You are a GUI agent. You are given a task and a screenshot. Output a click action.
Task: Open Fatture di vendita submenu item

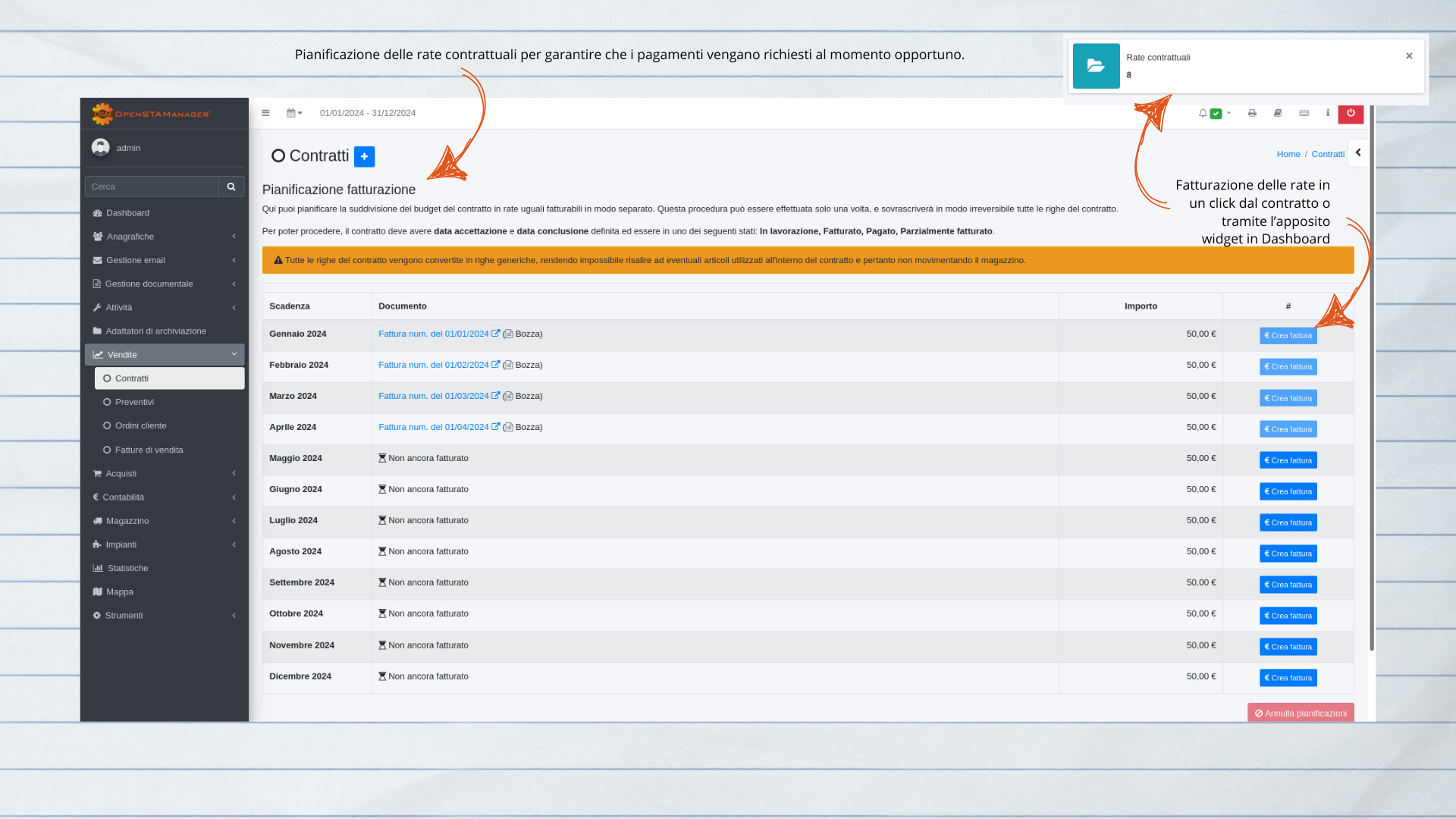pos(169,450)
